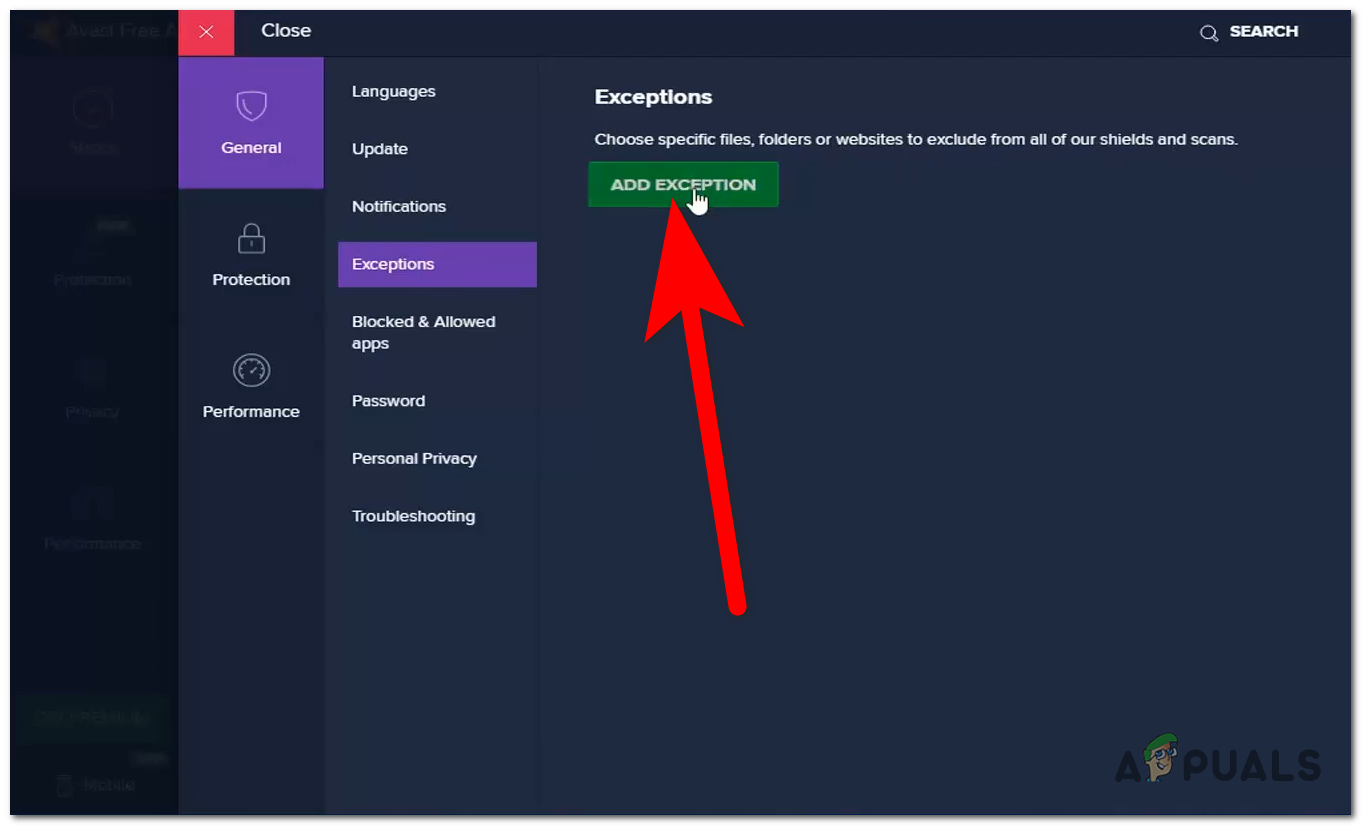Click the SEARCH label at top right
1362x826 pixels.
[x=1264, y=31]
